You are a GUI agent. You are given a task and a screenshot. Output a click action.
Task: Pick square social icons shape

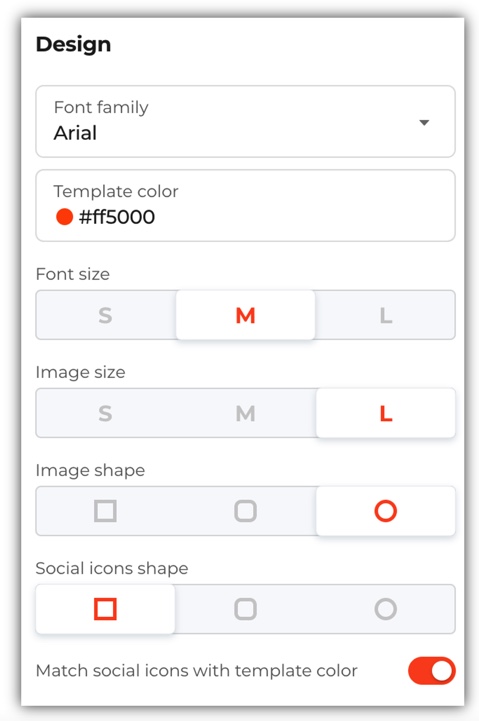(x=105, y=609)
